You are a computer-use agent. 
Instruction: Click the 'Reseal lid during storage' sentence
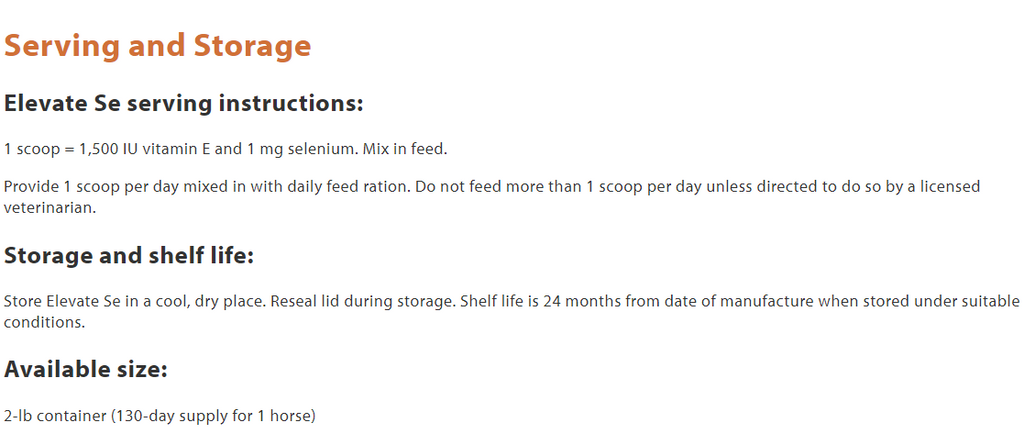coord(363,302)
